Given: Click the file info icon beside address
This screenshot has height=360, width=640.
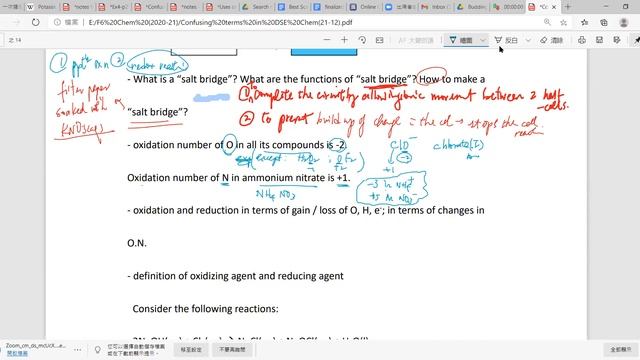Looking at the screenshot, I should 57,22.
